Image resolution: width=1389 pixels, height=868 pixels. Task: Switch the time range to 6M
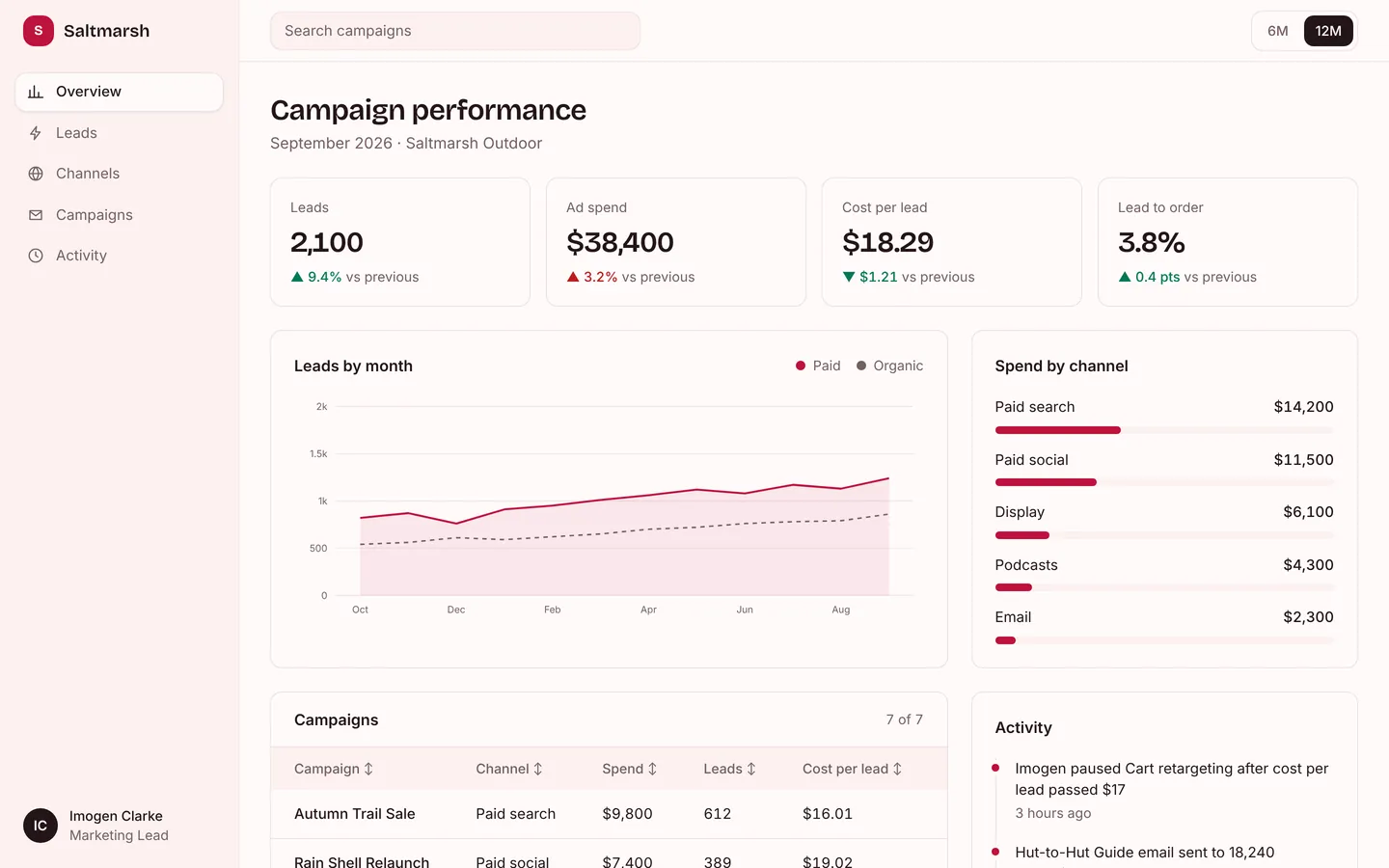tap(1278, 31)
